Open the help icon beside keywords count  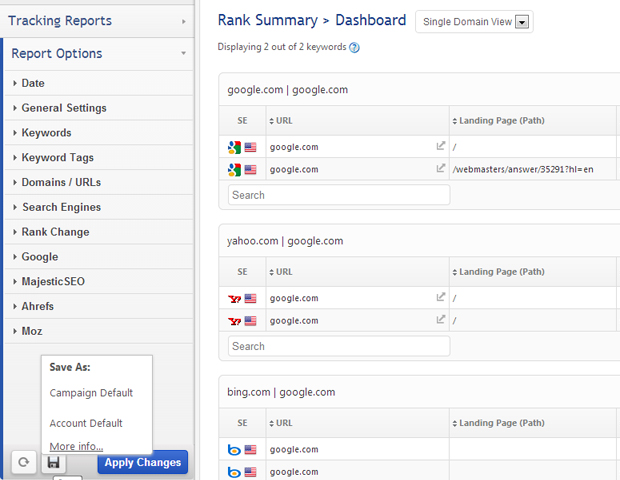click(354, 47)
